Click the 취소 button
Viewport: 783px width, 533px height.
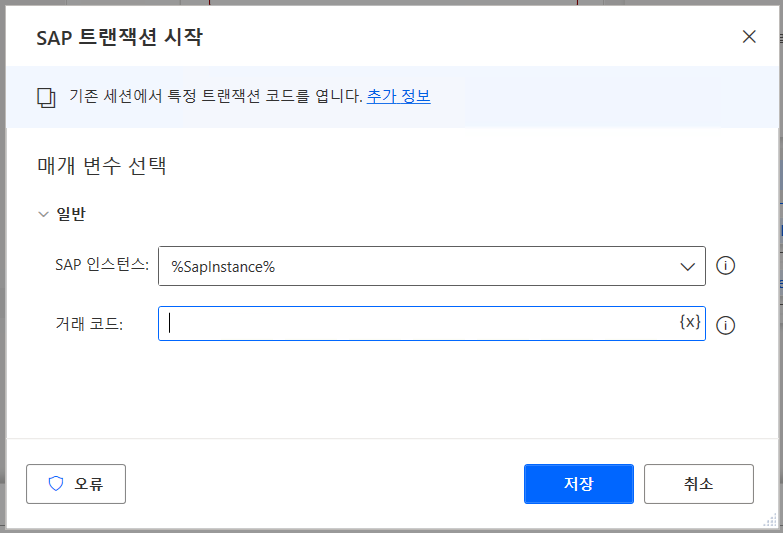(699, 484)
